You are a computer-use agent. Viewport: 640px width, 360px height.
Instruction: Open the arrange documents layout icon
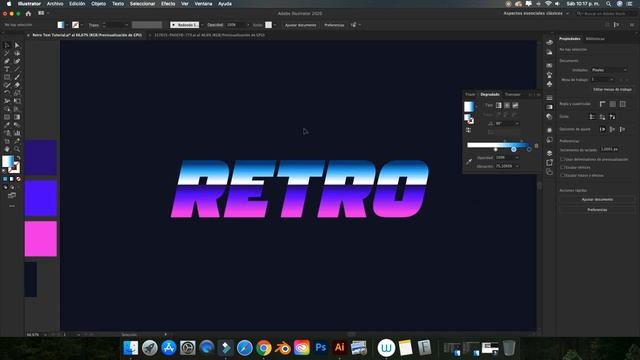41,13
